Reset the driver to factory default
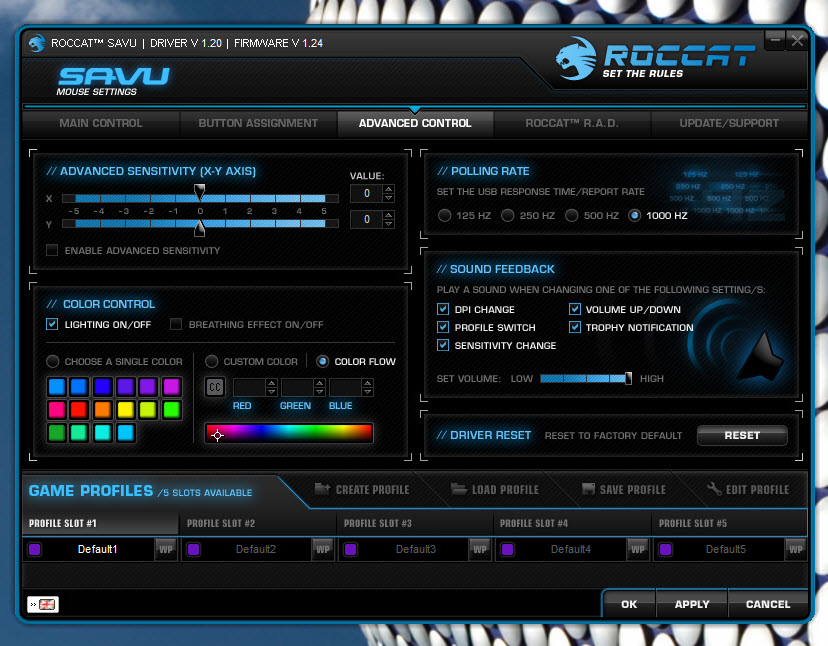Image resolution: width=828 pixels, height=646 pixels. (x=742, y=435)
